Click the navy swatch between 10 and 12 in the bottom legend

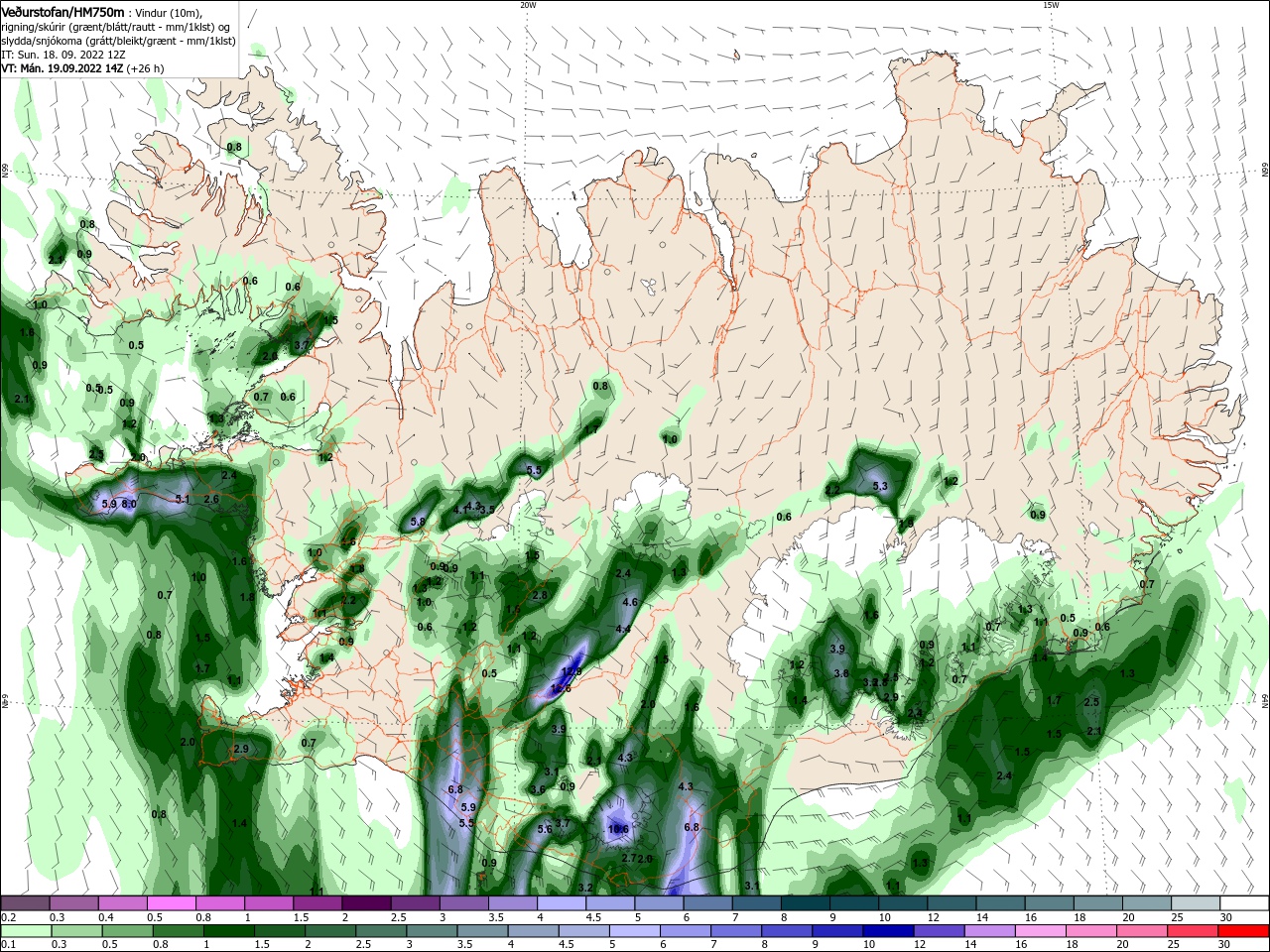[886, 931]
